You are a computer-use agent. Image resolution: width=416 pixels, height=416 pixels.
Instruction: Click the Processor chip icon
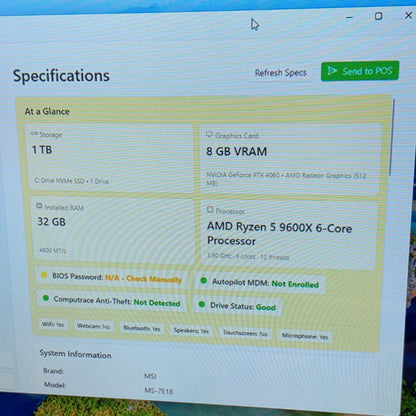tap(210, 209)
